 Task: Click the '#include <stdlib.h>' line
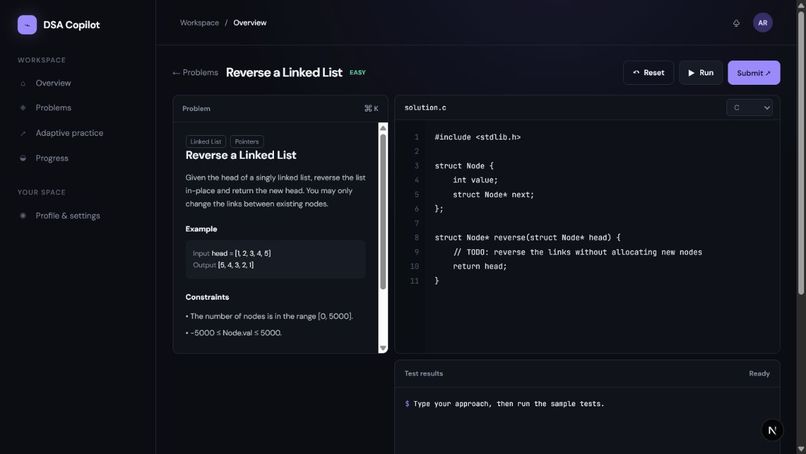click(x=478, y=137)
